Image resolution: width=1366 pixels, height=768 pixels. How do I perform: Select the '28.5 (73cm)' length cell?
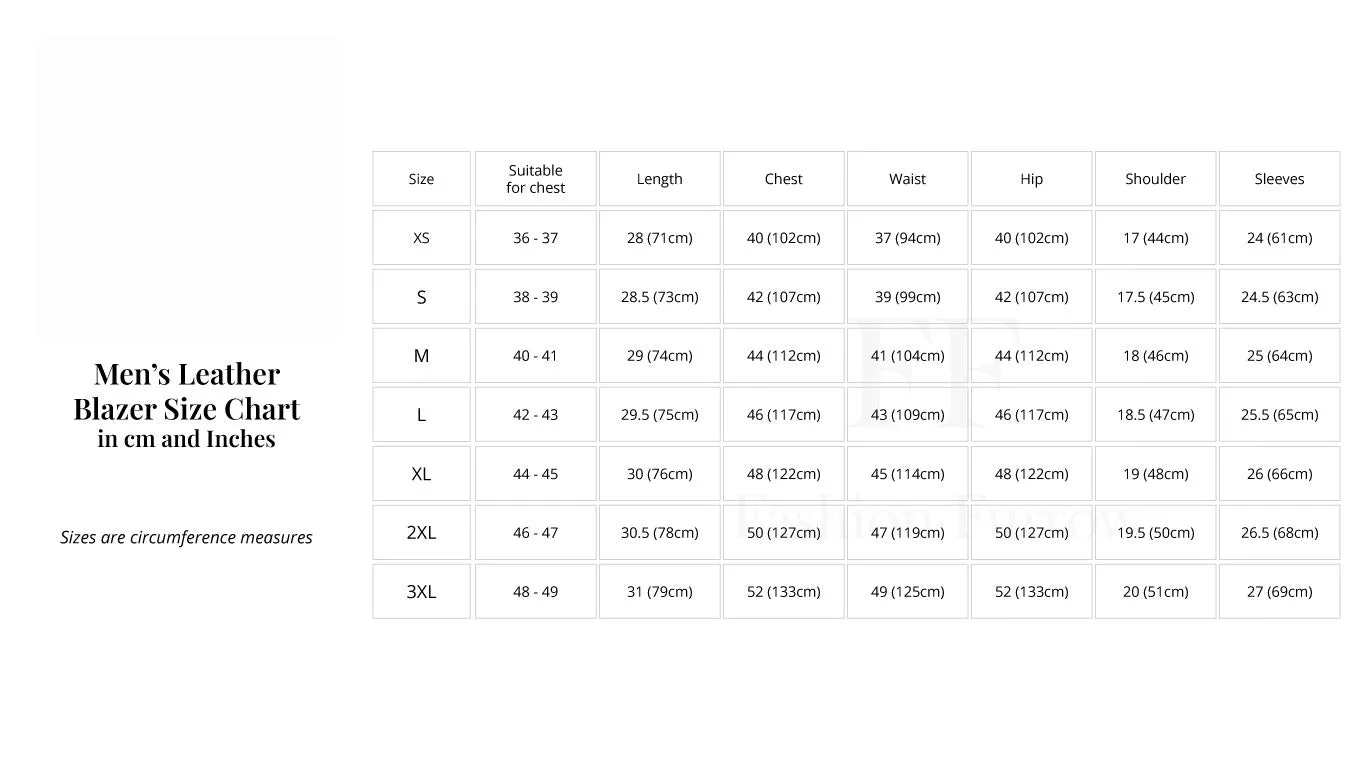coord(659,297)
